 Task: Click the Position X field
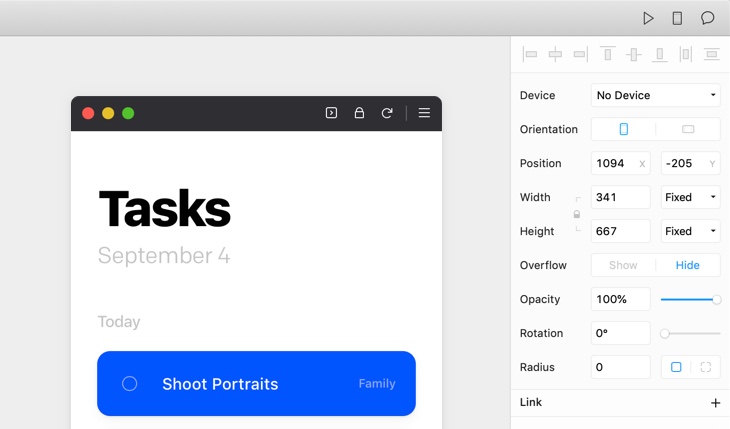[621, 163]
